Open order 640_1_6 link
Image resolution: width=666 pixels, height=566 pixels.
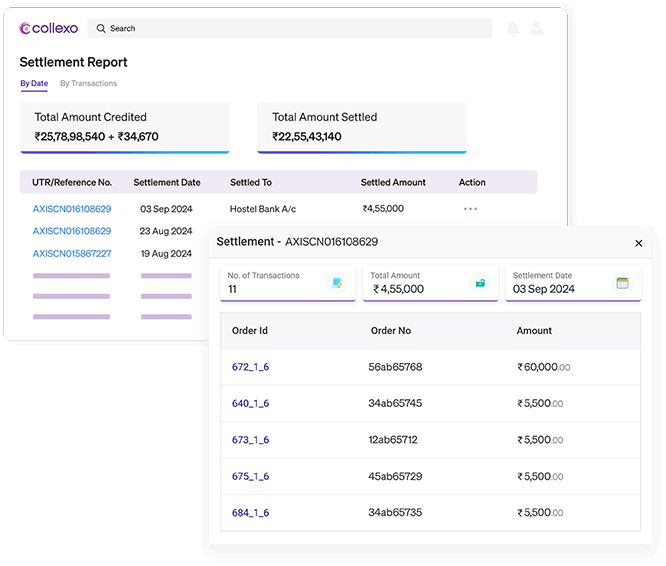pos(250,404)
